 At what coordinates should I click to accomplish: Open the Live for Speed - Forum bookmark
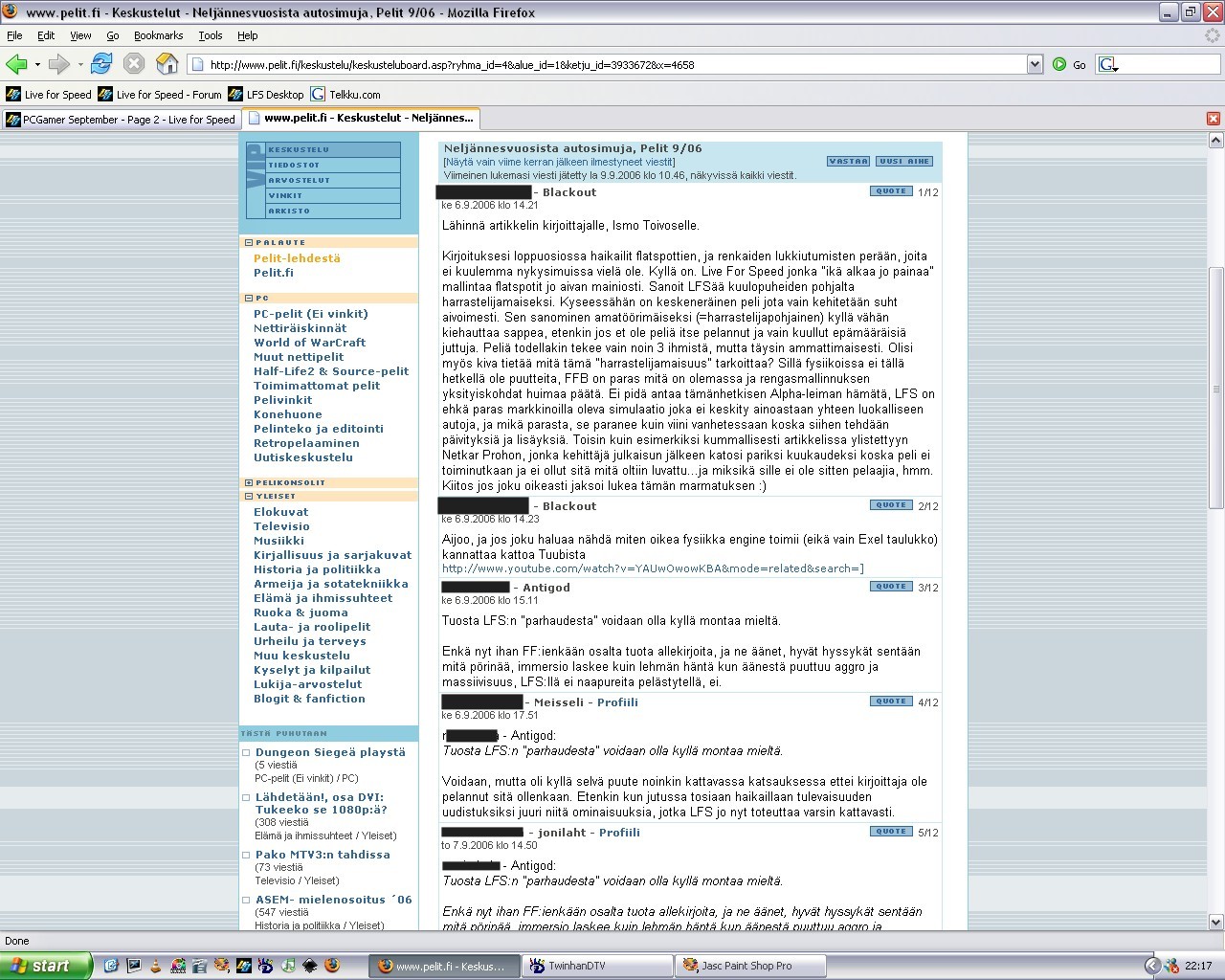point(159,95)
